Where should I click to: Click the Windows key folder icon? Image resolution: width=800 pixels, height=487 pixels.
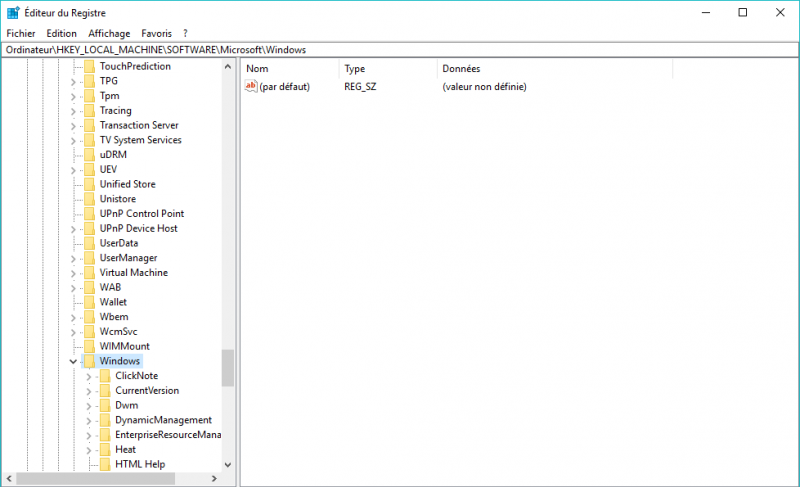pos(89,361)
